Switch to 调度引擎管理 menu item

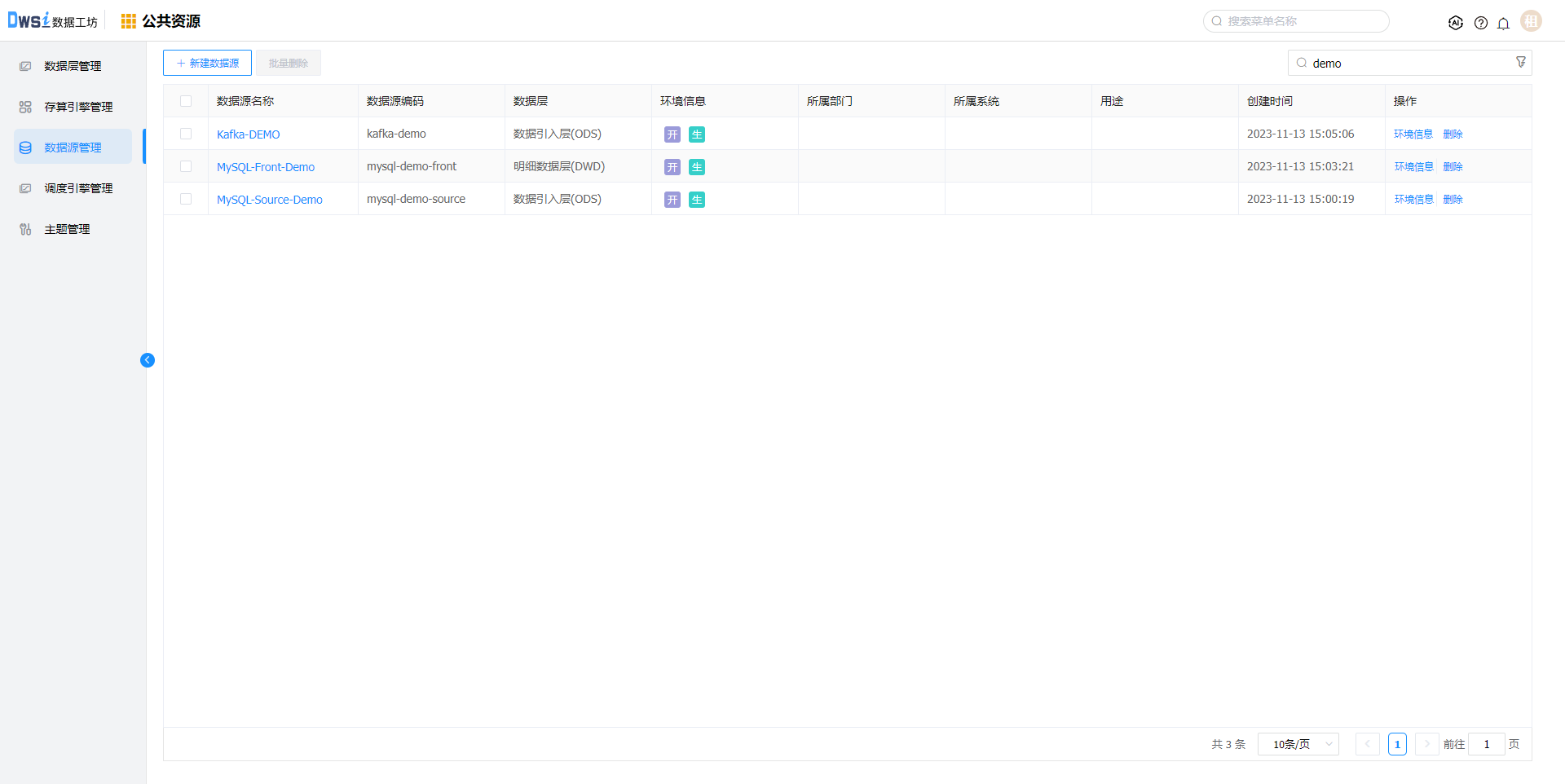[78, 188]
